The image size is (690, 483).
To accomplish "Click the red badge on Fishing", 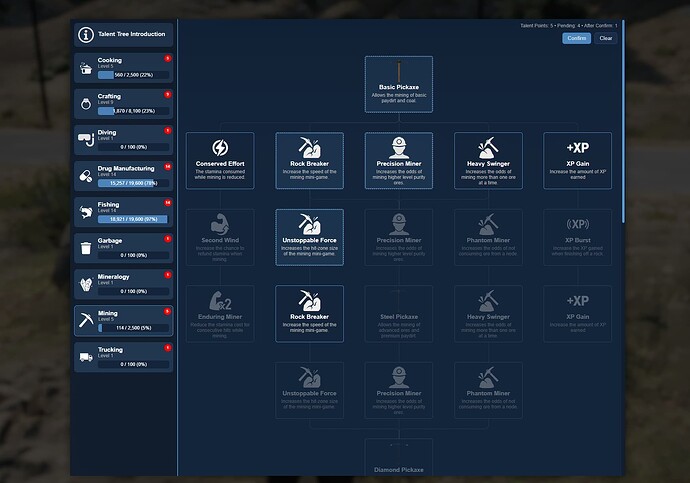I will [x=168, y=203].
